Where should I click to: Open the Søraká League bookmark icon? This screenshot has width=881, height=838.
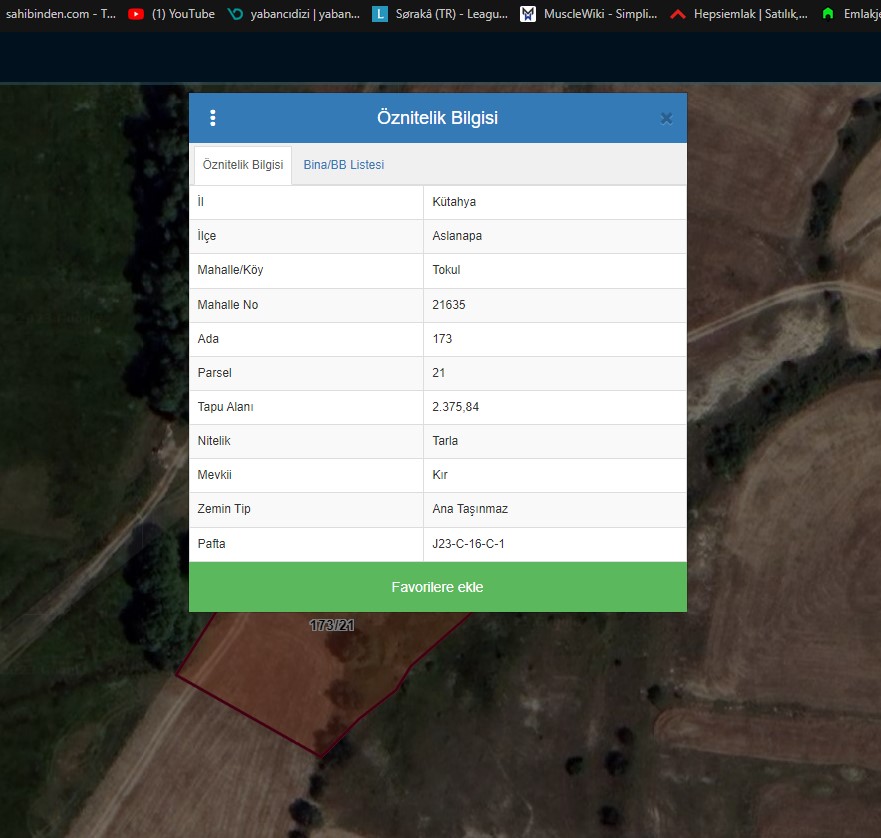click(x=380, y=14)
